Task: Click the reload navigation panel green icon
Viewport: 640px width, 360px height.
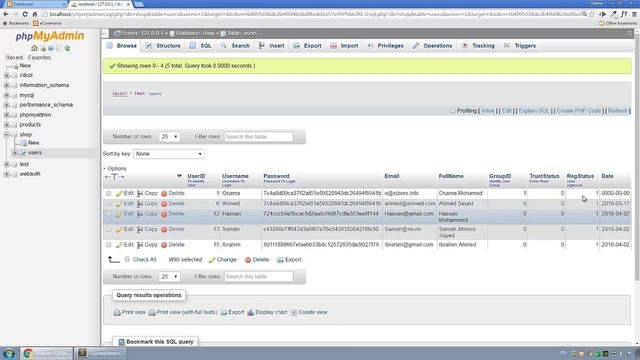Action: (67, 48)
